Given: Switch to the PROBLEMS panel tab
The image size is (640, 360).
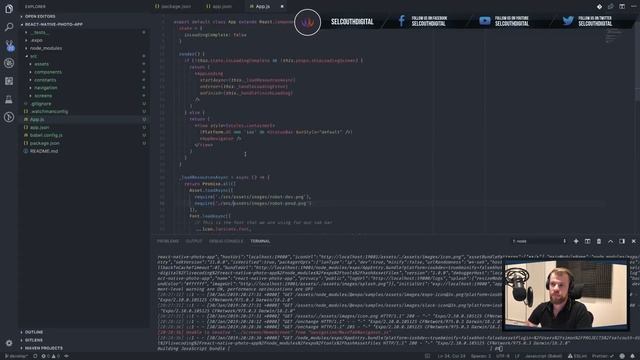Looking at the screenshot, I should 168,241.
